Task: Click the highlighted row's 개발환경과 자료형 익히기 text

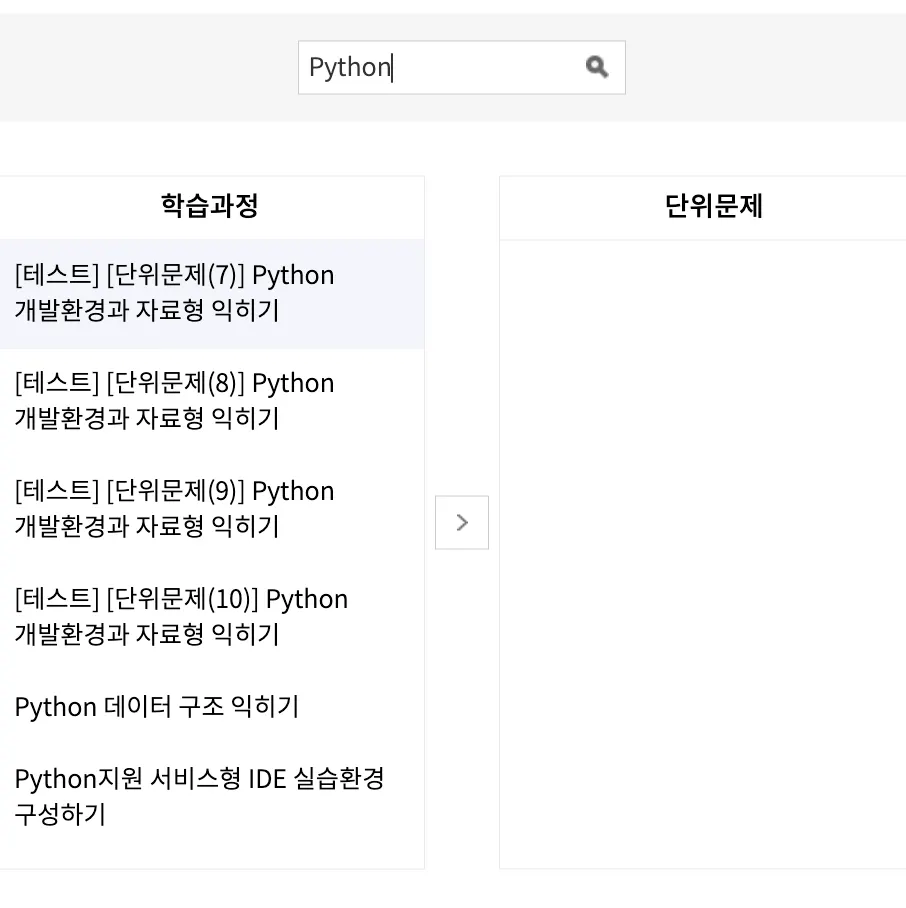Action: [146, 311]
